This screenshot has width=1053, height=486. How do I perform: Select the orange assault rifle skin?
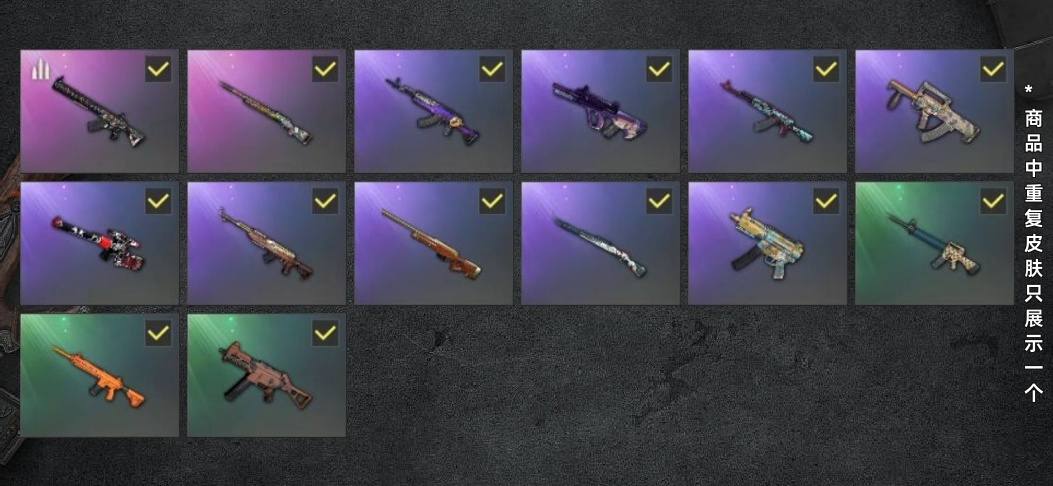[x=99, y=375]
